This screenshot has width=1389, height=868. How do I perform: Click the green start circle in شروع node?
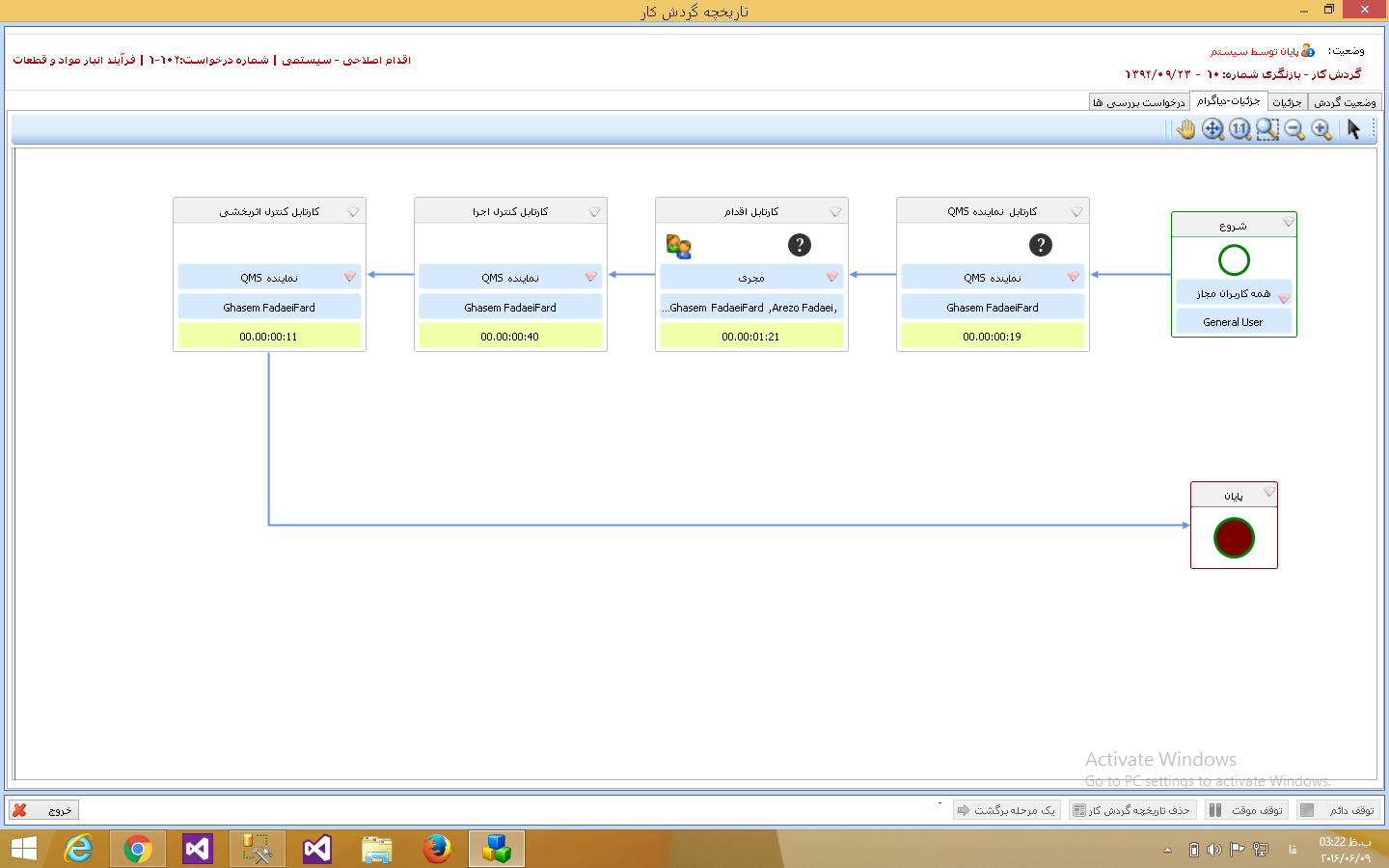coord(1234,259)
